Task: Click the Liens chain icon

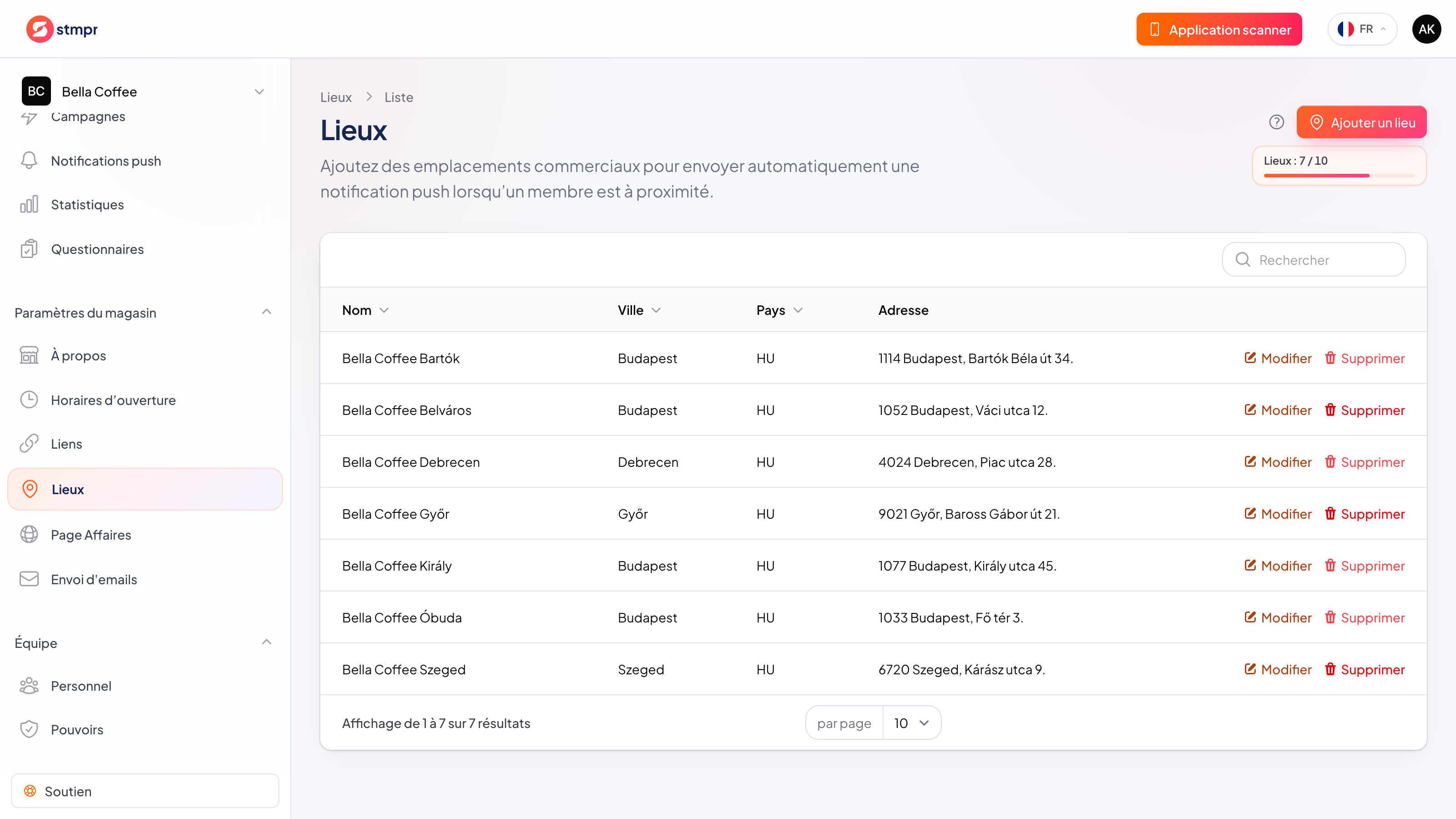Action: 29,444
